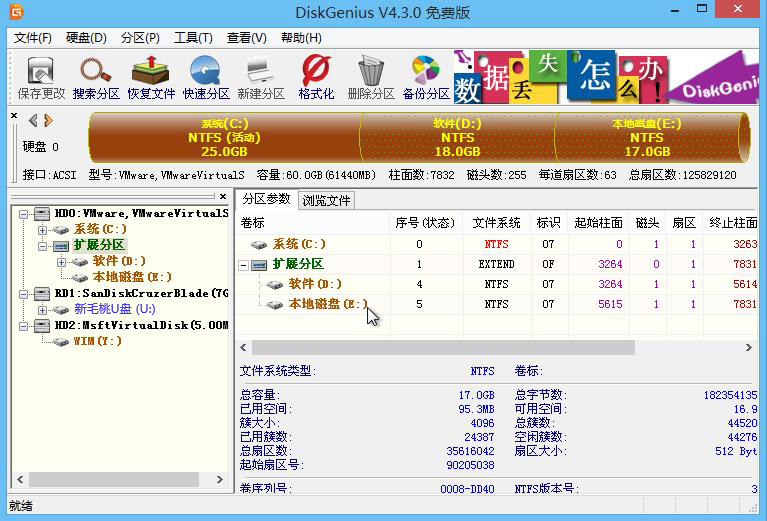Click the 标识 column header
This screenshot has height=521, width=767.
click(549, 223)
